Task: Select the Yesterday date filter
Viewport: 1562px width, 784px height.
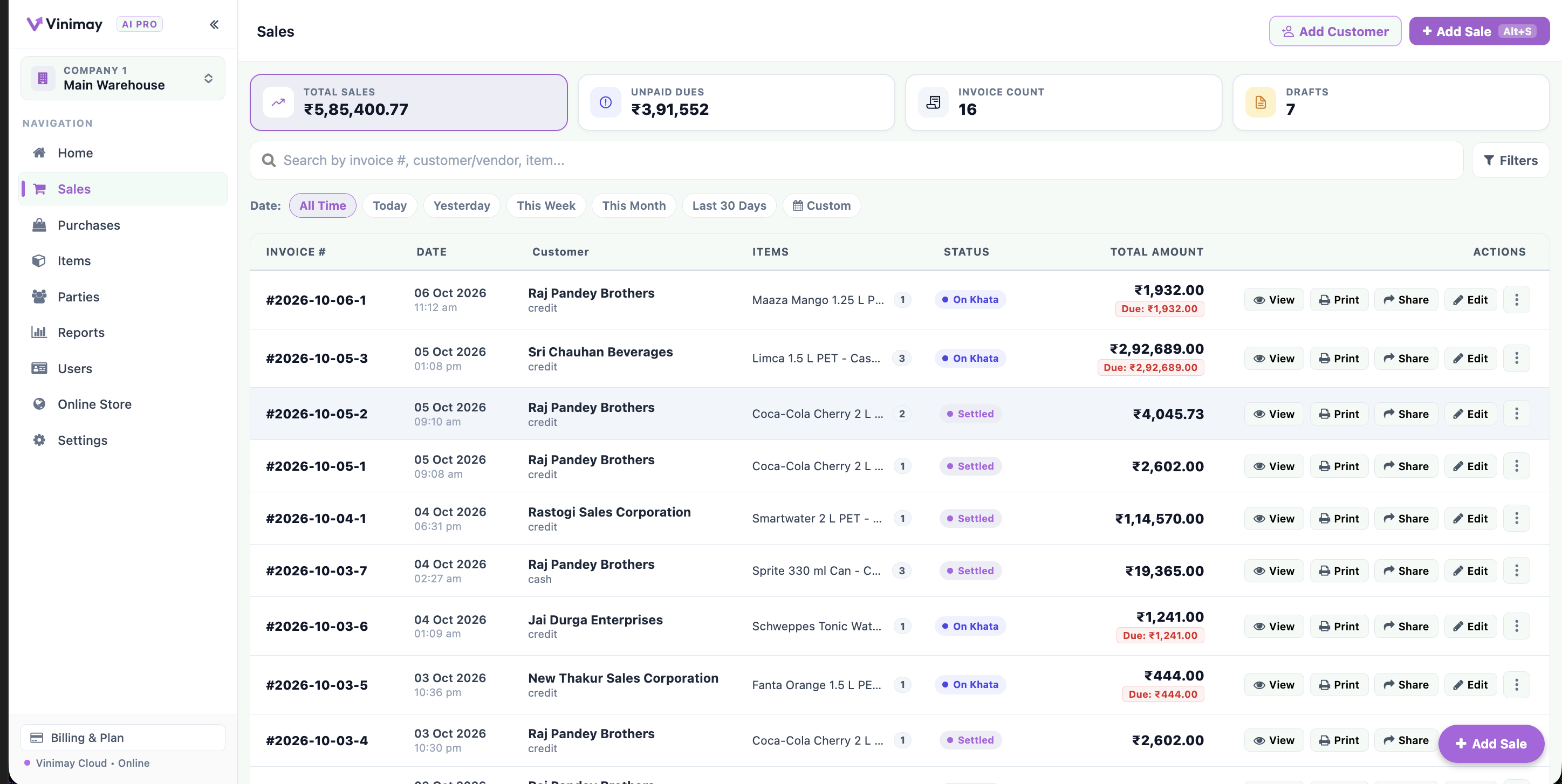Action: point(462,205)
